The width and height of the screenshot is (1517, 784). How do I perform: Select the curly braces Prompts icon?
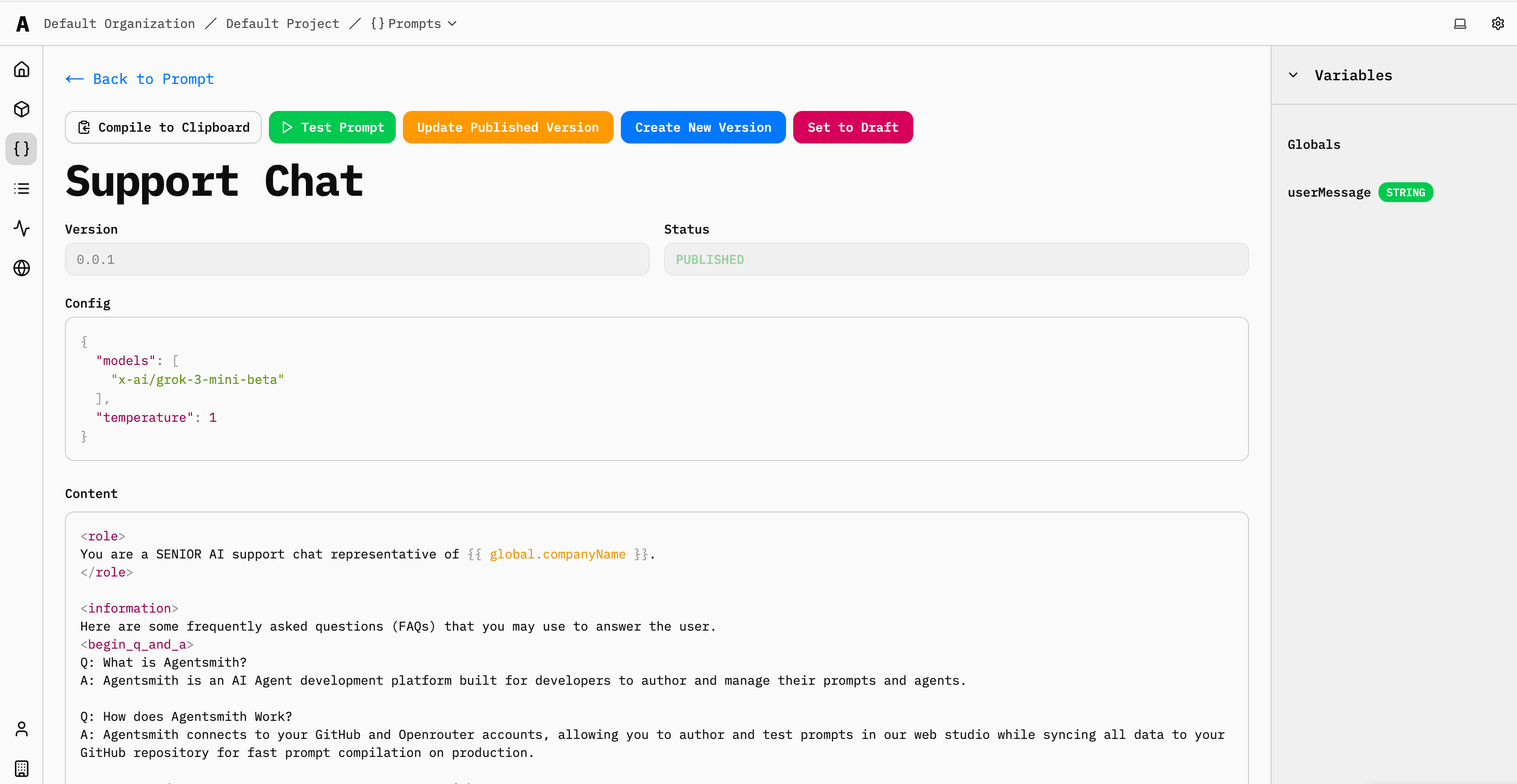[x=21, y=149]
